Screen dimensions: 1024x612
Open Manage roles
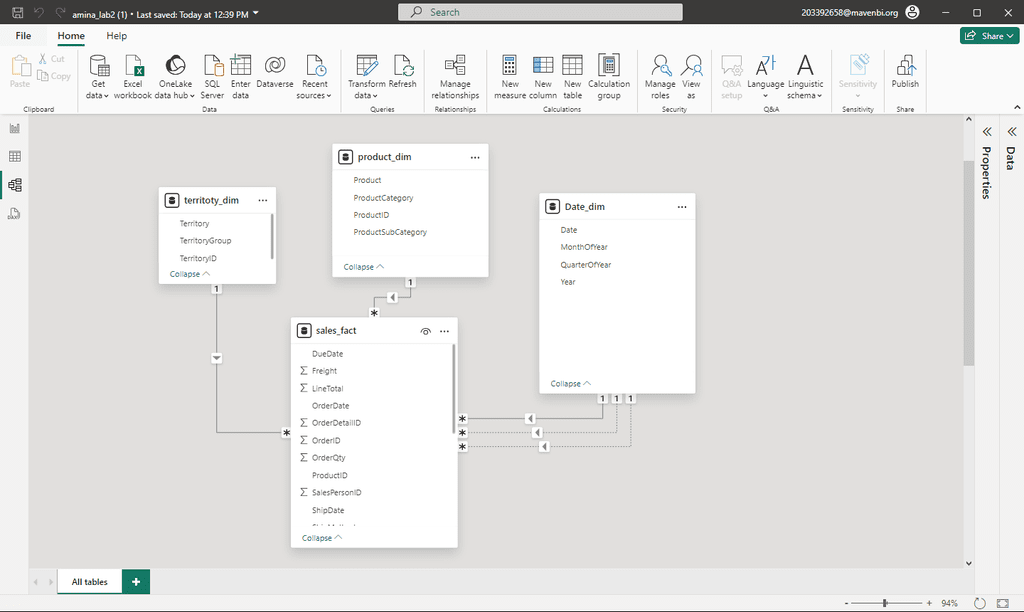pyautogui.click(x=660, y=77)
